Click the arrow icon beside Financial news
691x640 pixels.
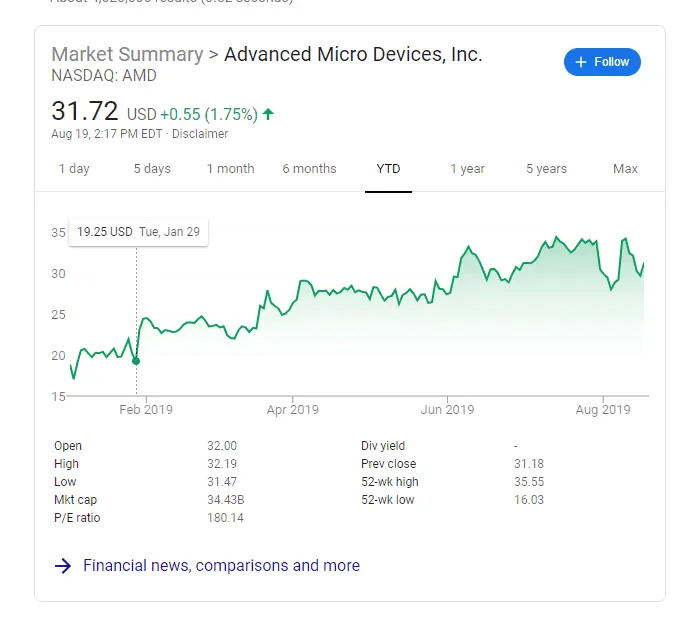coord(63,566)
